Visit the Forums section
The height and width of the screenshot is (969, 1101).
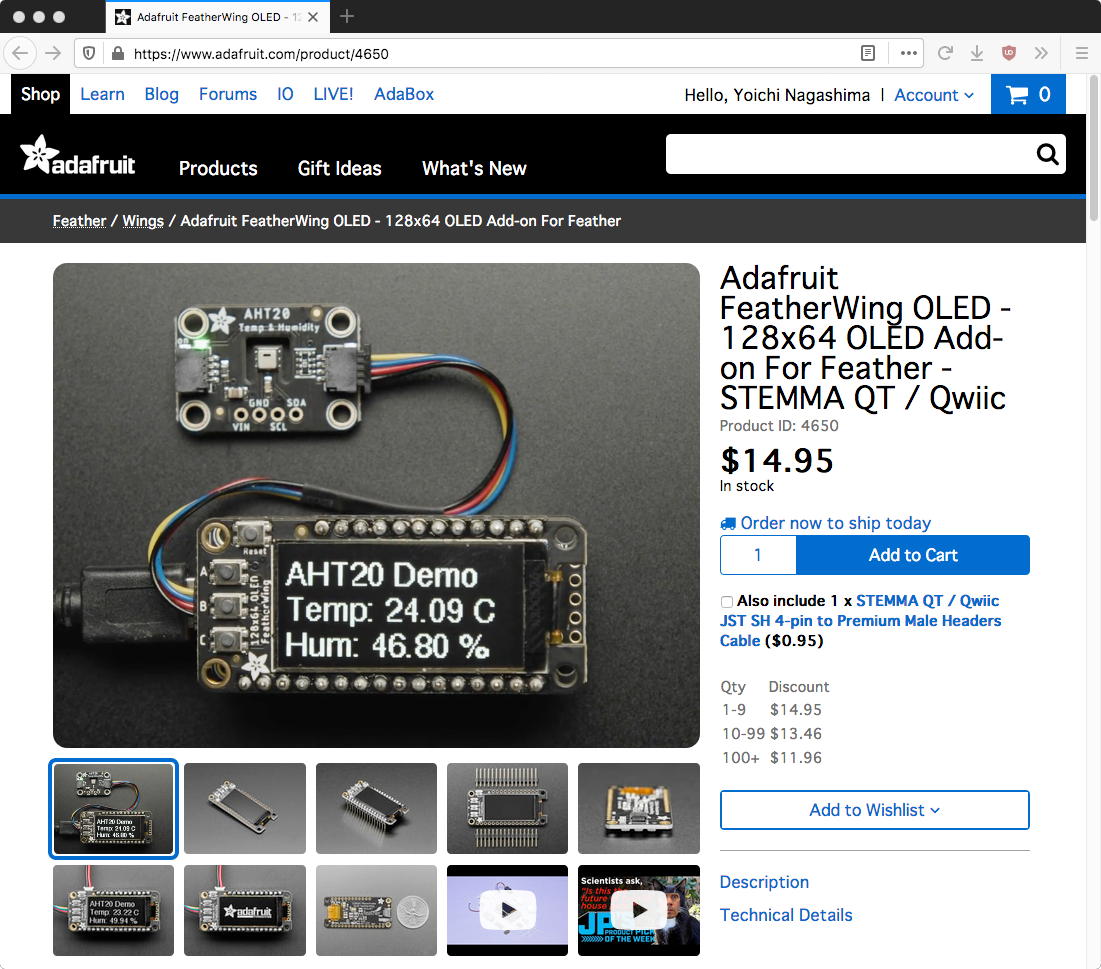pyautogui.click(x=228, y=94)
